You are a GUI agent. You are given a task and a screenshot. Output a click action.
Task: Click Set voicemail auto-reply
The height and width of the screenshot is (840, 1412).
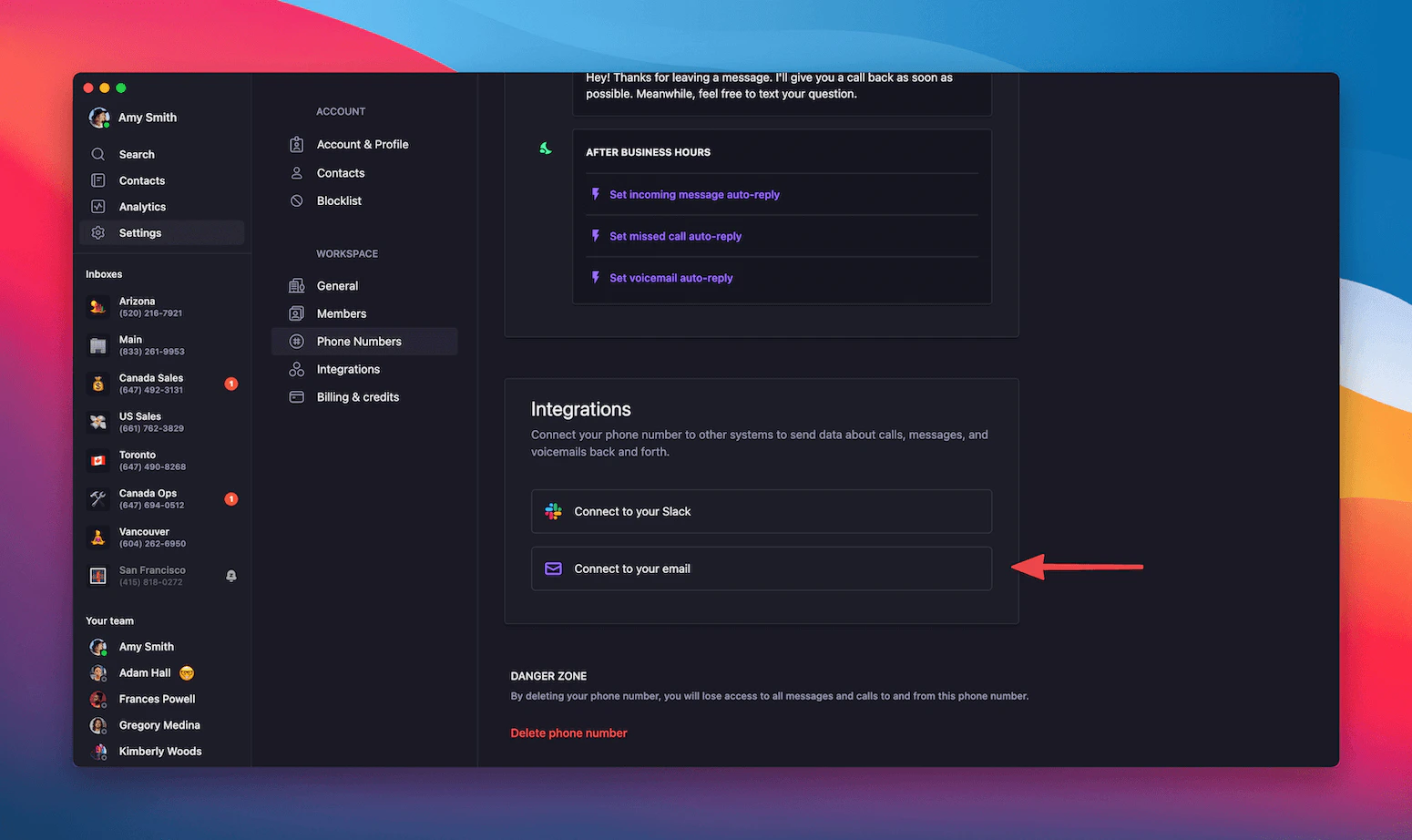pyautogui.click(x=670, y=278)
